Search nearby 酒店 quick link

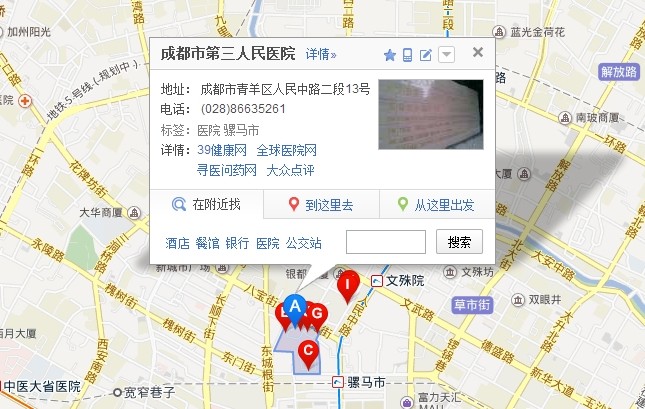(x=177, y=243)
